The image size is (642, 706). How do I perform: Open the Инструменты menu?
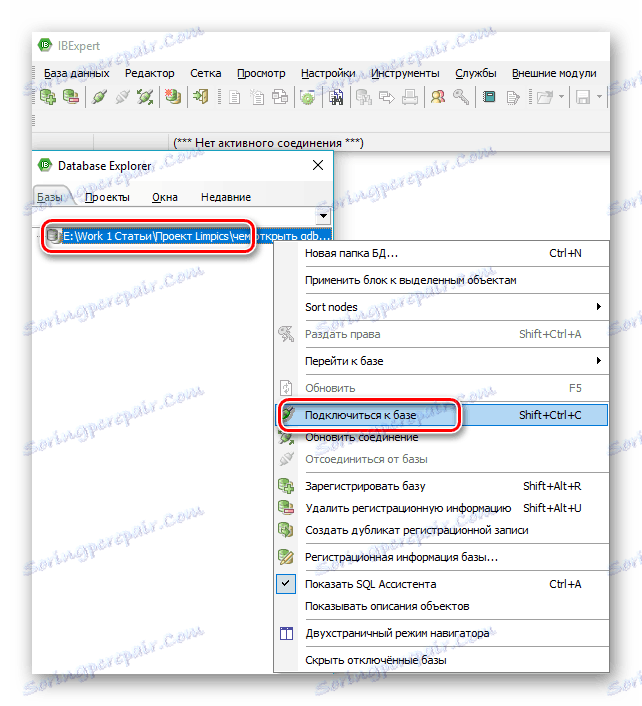click(x=405, y=73)
